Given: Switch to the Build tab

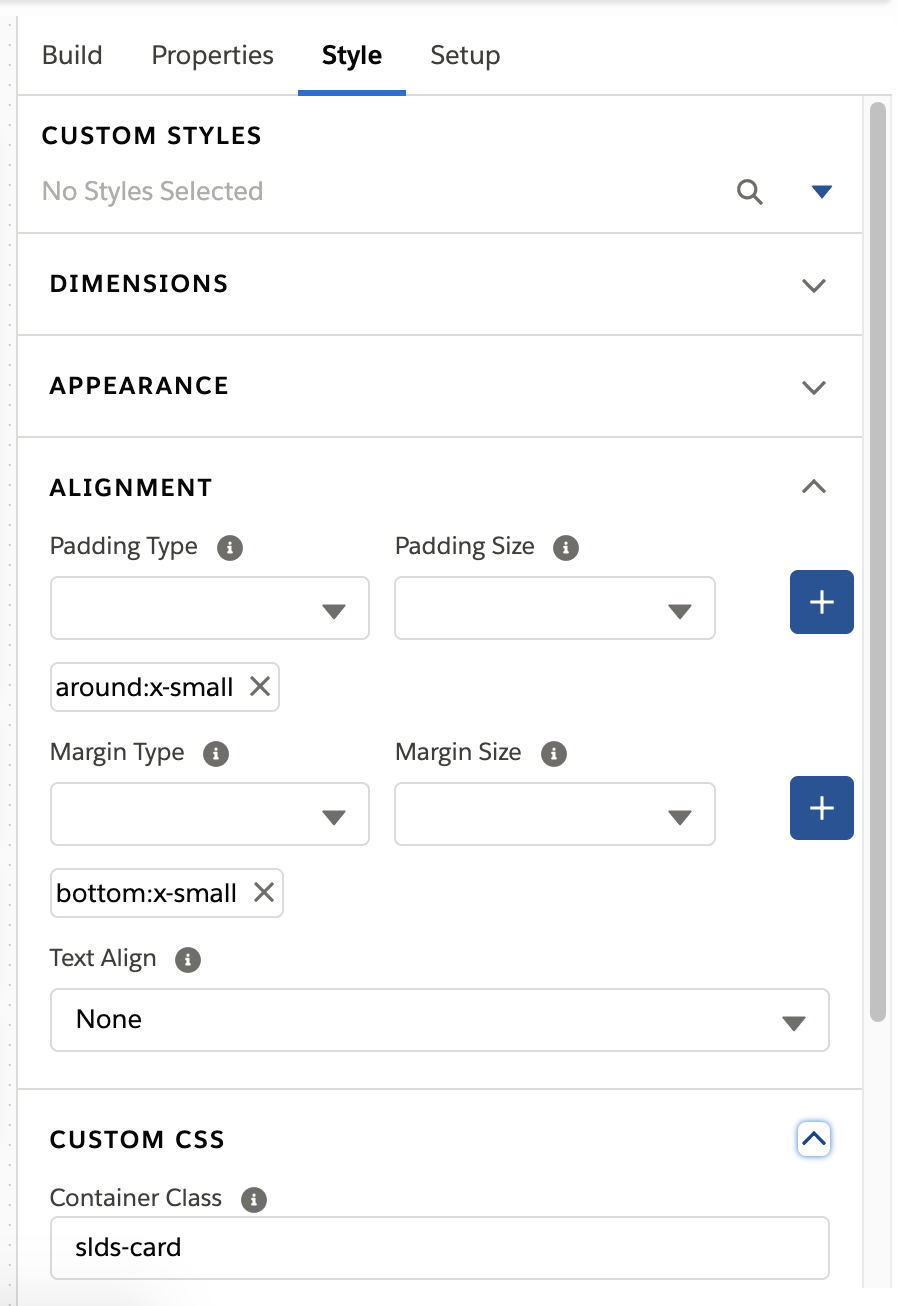Looking at the screenshot, I should click(x=72, y=55).
